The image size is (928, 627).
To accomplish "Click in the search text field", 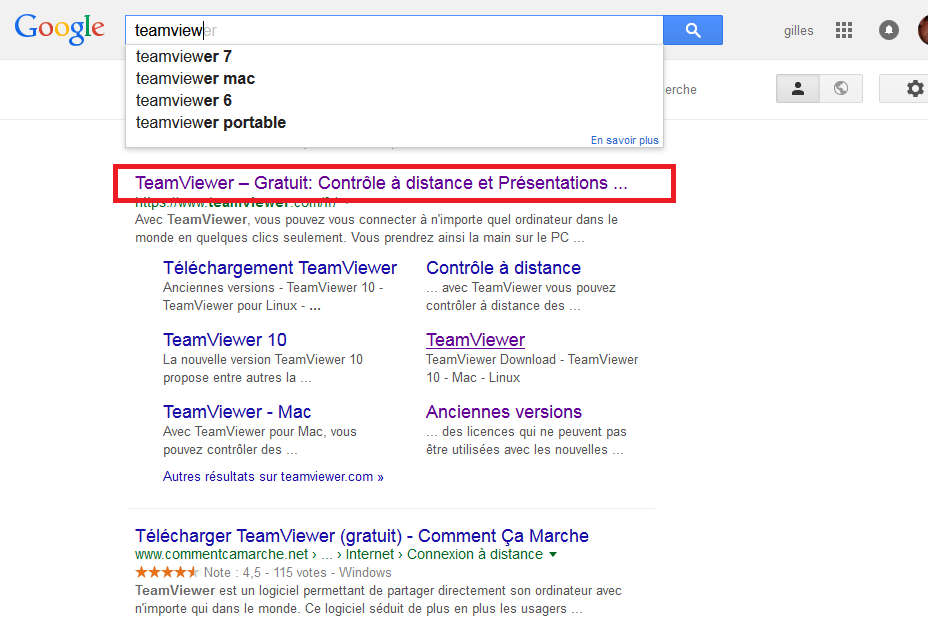I will click(x=394, y=30).
